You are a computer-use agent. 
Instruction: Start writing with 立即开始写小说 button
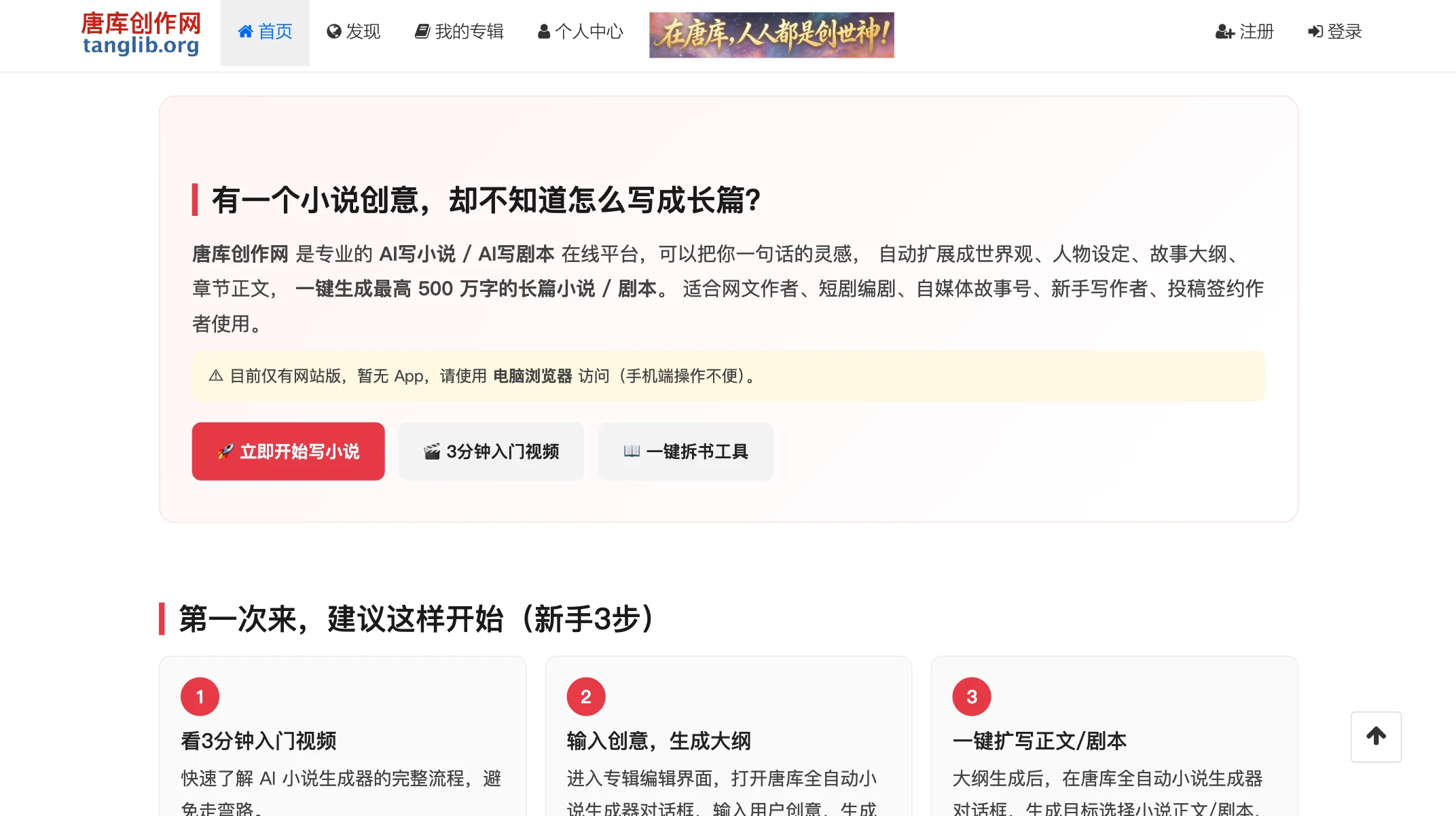(289, 451)
